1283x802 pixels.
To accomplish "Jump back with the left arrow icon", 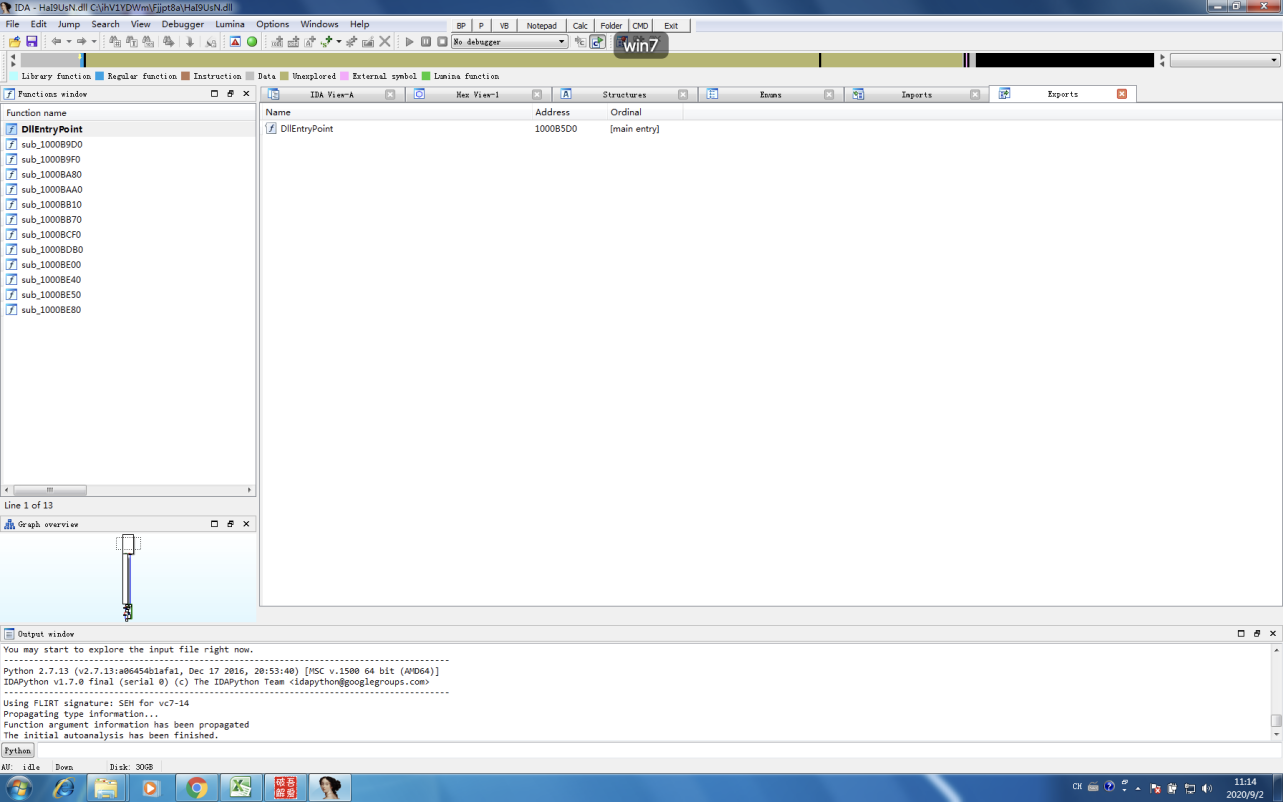I will pyautogui.click(x=56, y=42).
